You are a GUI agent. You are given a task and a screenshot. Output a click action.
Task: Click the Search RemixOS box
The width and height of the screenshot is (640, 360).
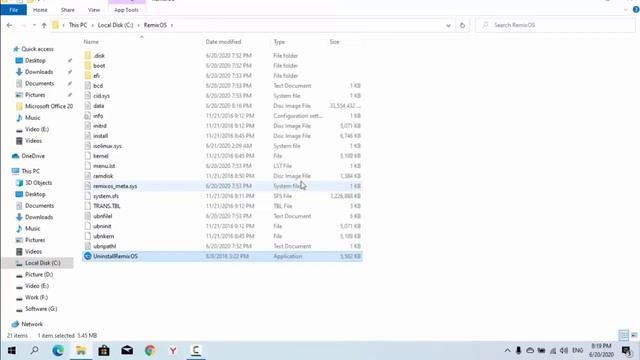tap(555, 25)
